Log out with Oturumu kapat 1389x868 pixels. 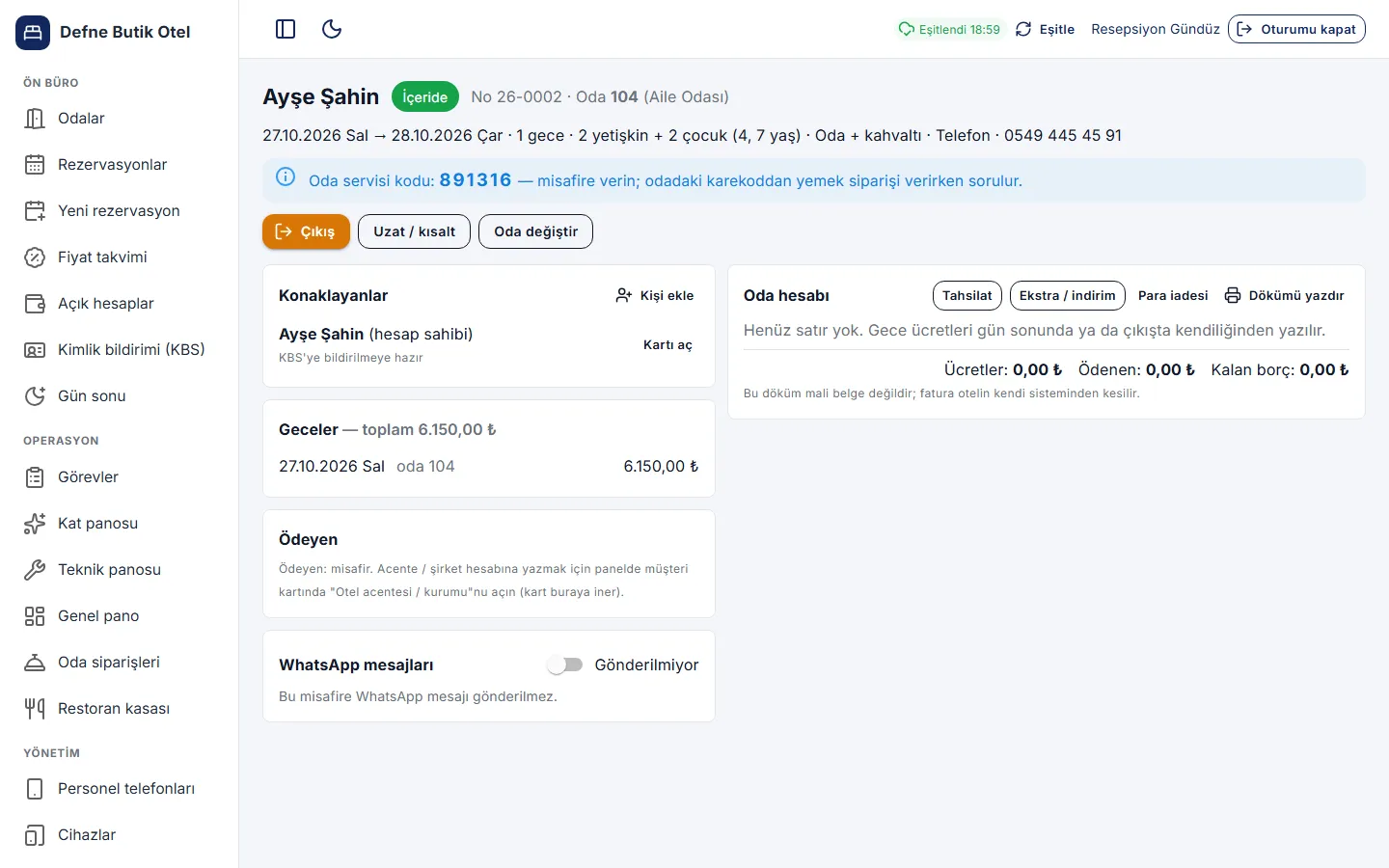click(x=1296, y=29)
